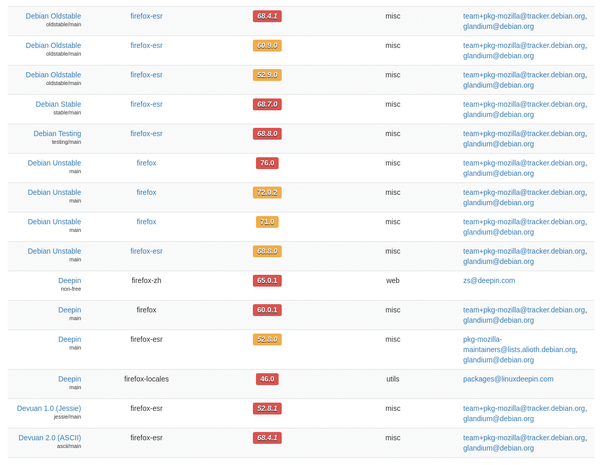This screenshot has height=465, width=600.
Task: Open Debian Unstable link in the 72.0.2 row
Action: pos(54,192)
